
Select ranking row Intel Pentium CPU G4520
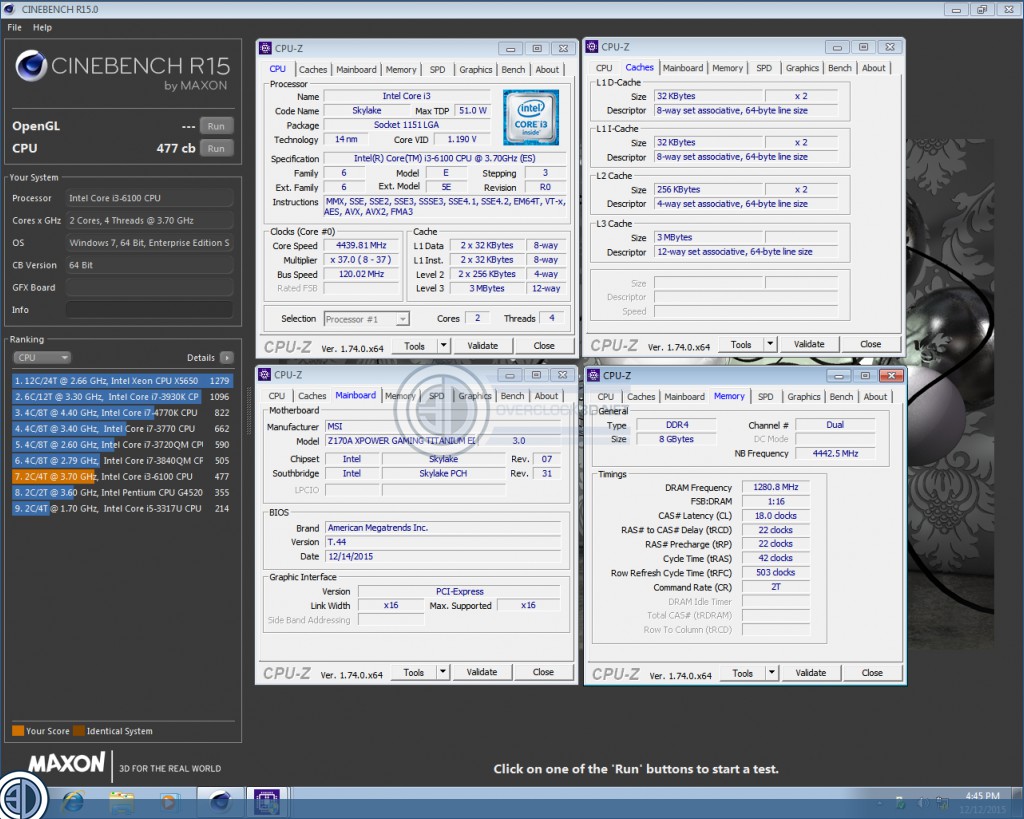pos(122,492)
